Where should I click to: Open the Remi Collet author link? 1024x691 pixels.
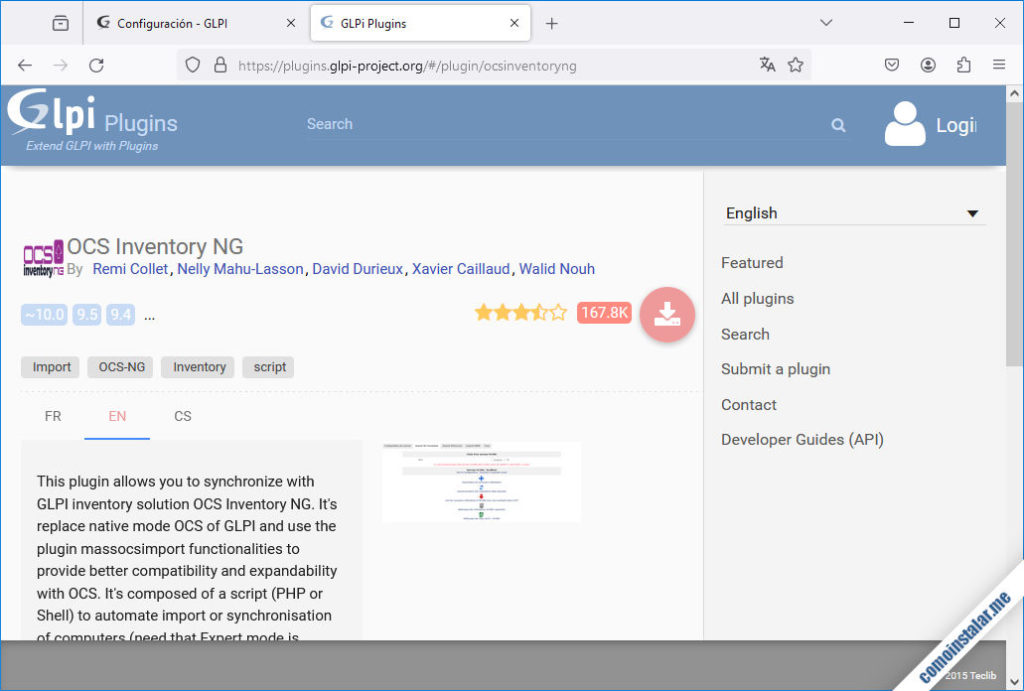click(x=131, y=269)
